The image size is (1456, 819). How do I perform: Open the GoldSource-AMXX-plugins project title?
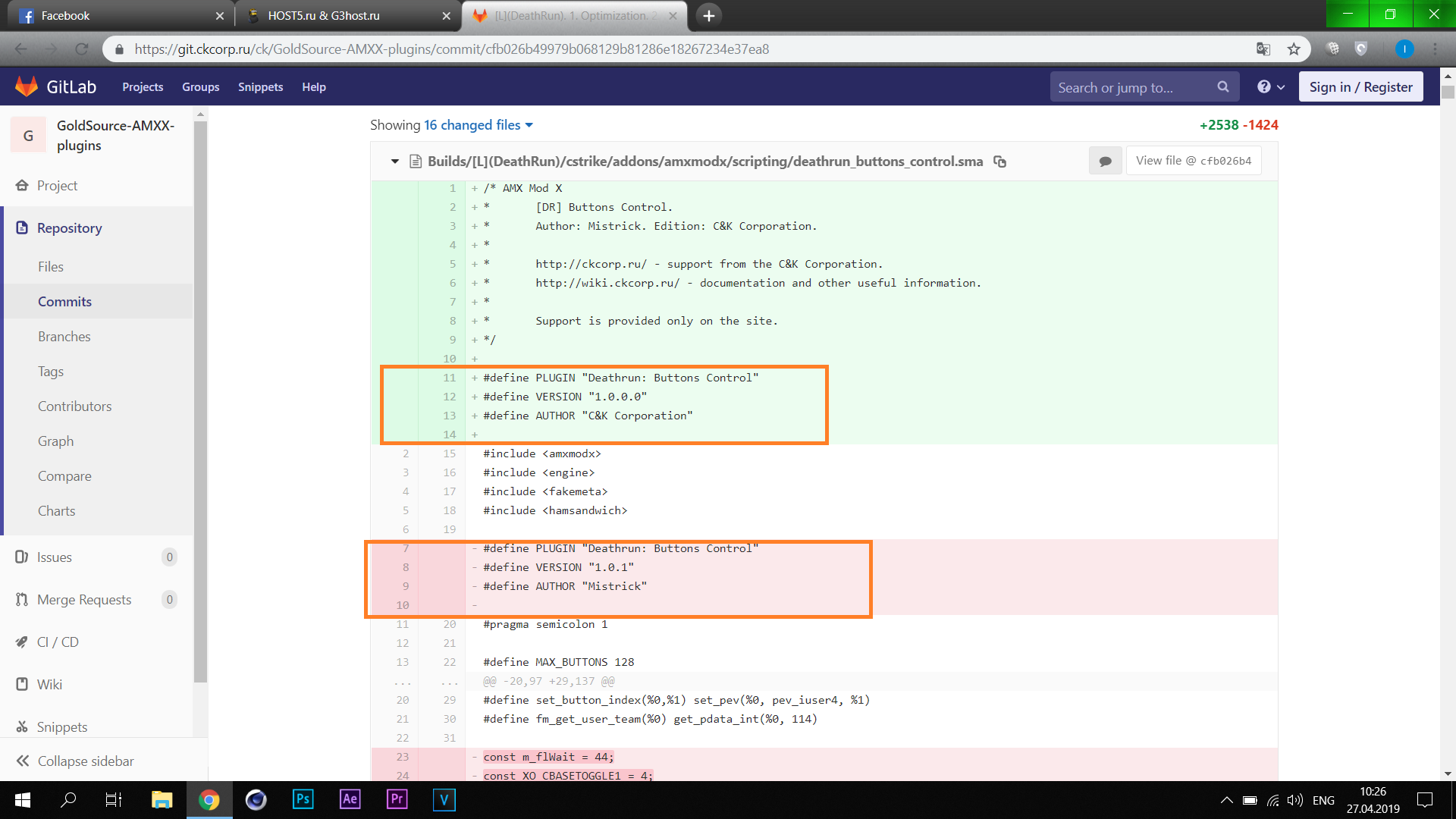pos(115,135)
